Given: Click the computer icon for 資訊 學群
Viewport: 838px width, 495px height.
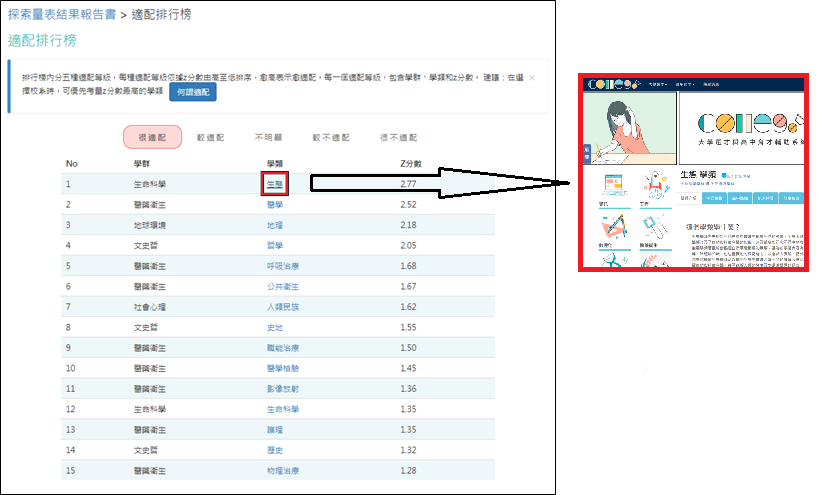Looking at the screenshot, I should 615,185.
